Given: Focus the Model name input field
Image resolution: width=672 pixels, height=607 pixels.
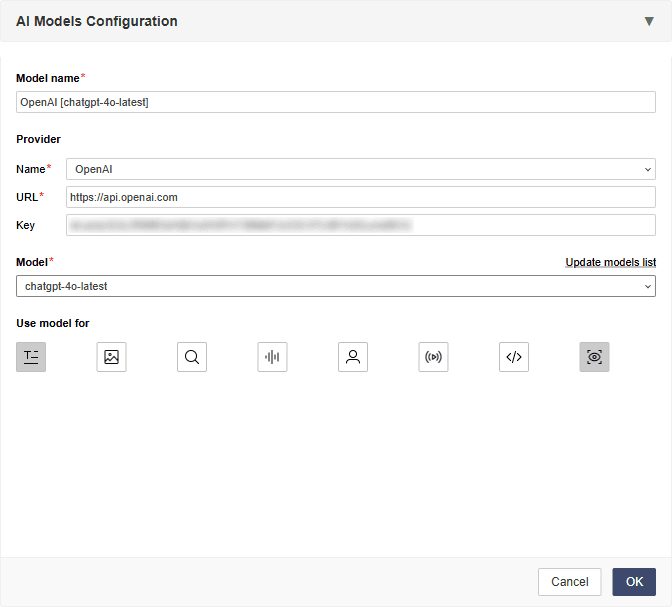Looking at the screenshot, I should click(336, 102).
